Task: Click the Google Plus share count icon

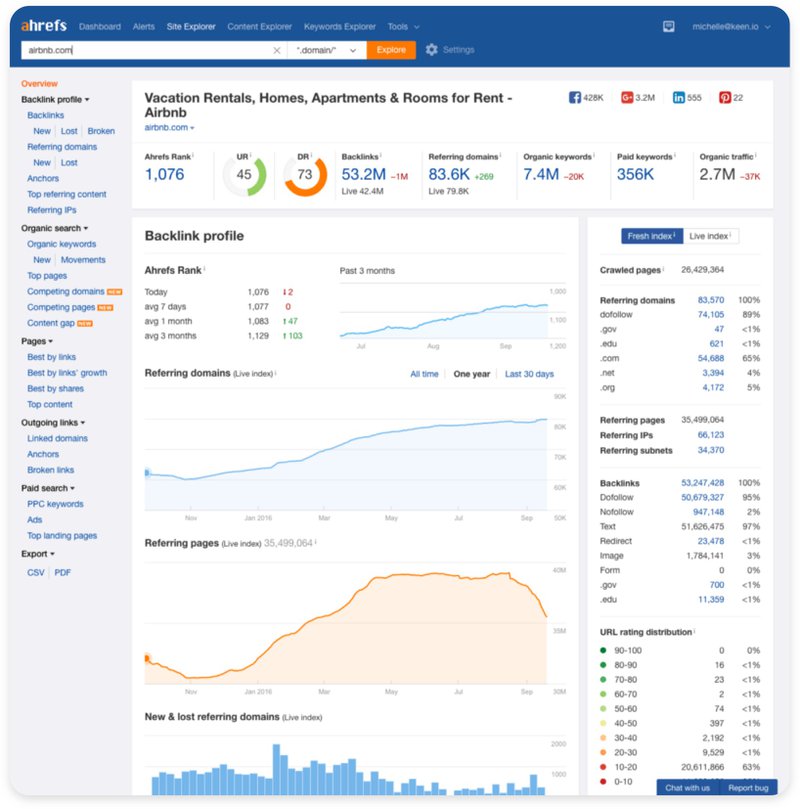Action: pos(626,98)
